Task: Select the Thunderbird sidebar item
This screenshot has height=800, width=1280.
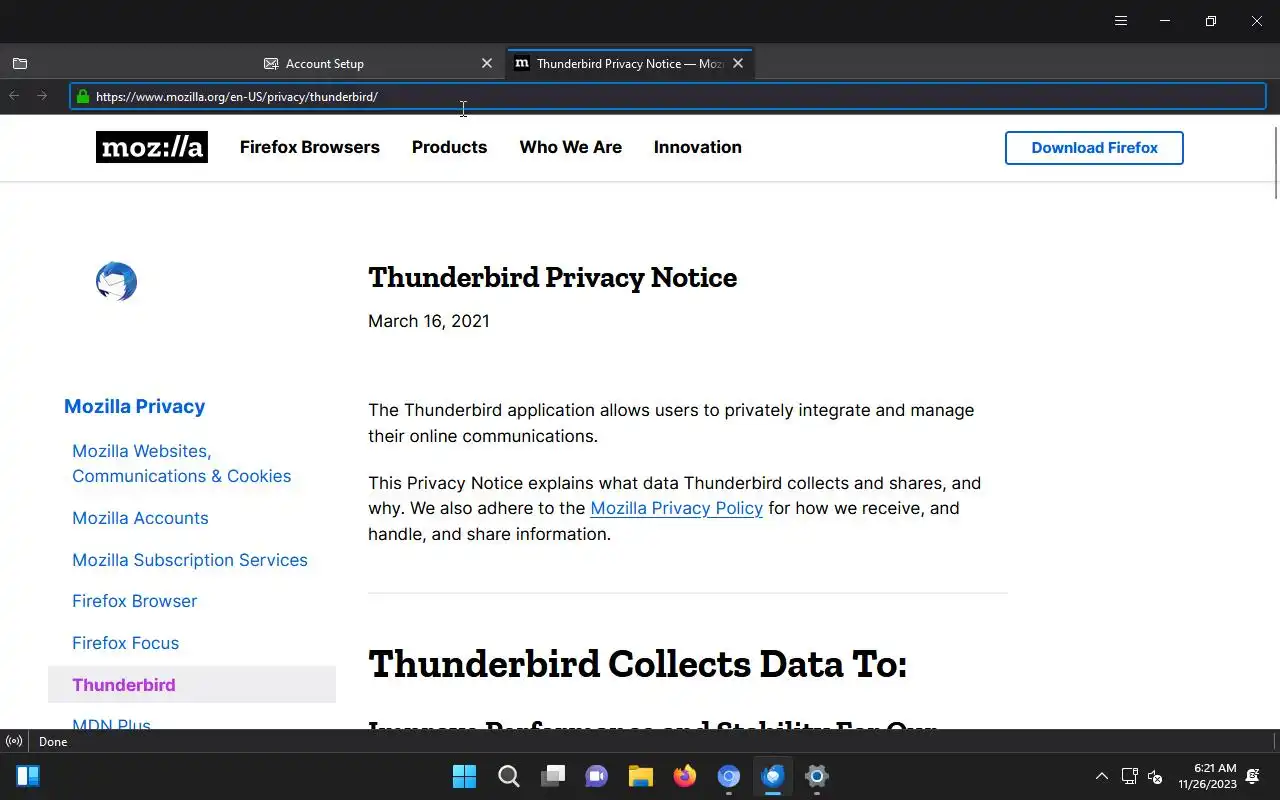Action: click(192, 685)
